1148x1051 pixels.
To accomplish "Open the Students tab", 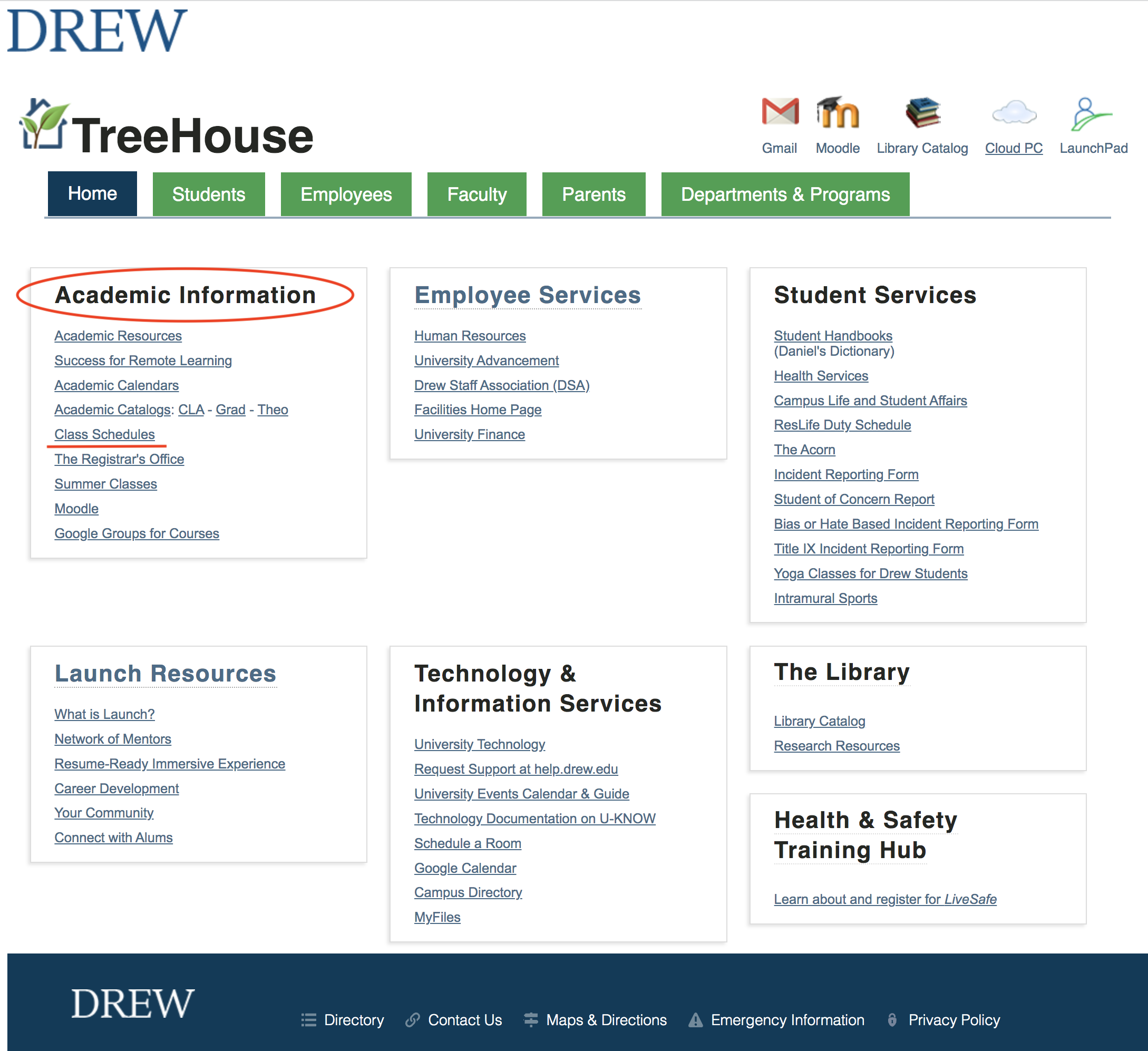I will pyautogui.click(x=208, y=194).
